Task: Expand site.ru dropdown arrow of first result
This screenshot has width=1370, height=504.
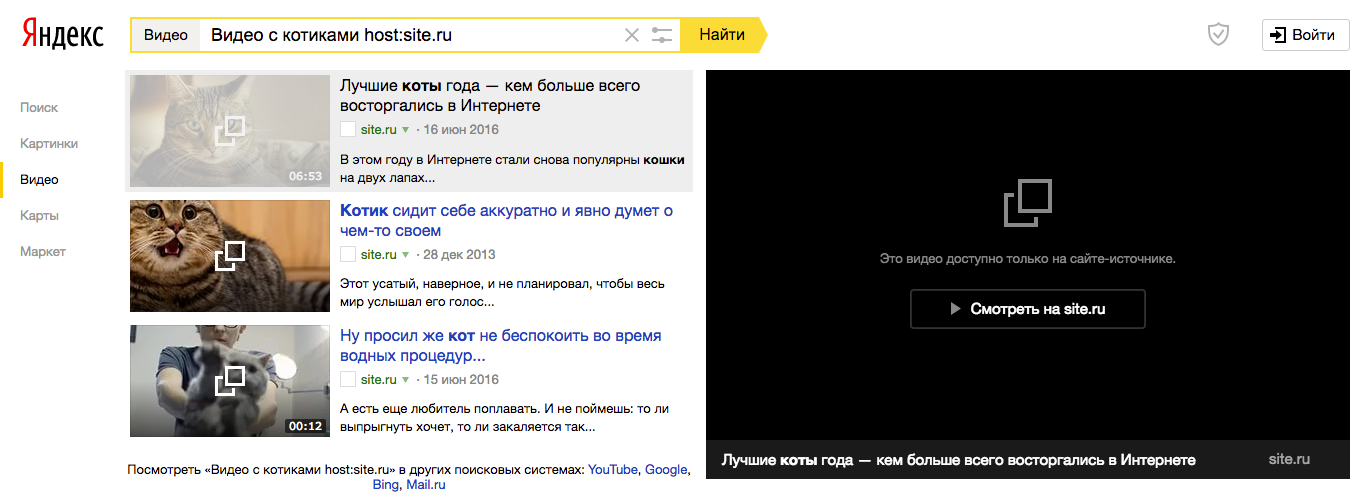Action: (406, 130)
